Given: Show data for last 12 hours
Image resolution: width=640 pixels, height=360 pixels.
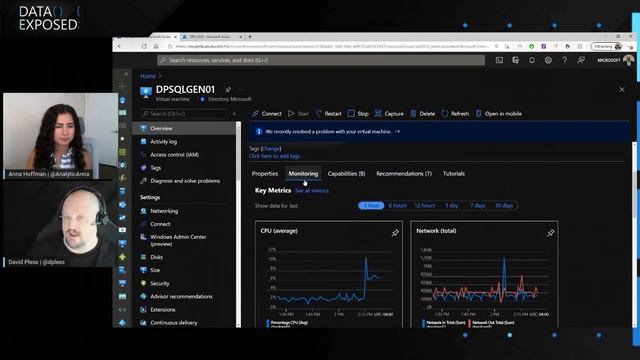Looking at the screenshot, I should (424, 205).
